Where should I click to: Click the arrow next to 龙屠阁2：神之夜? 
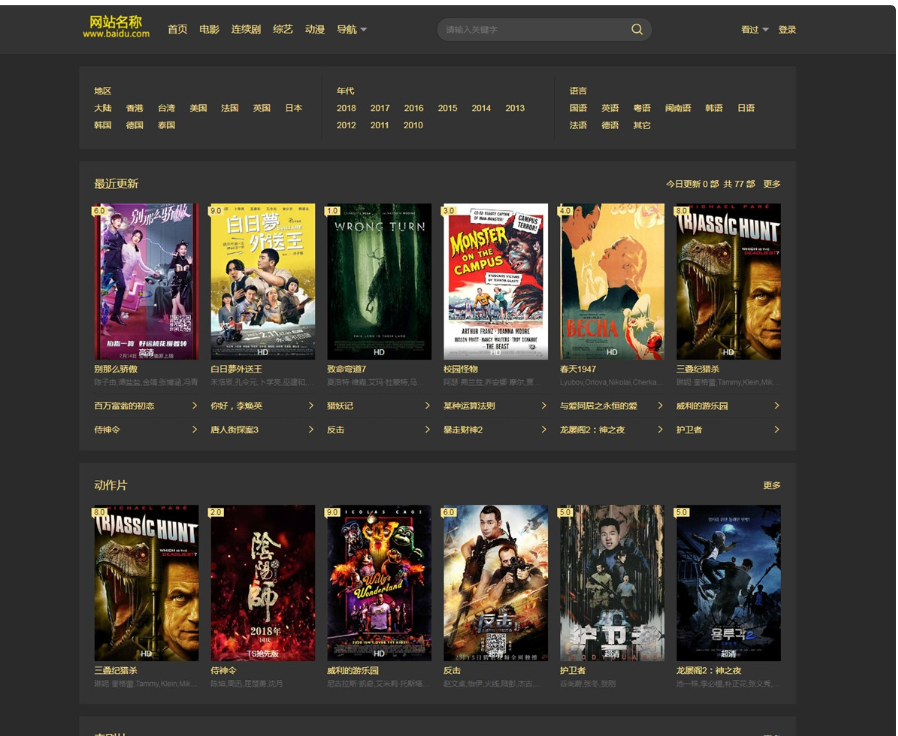pos(660,430)
